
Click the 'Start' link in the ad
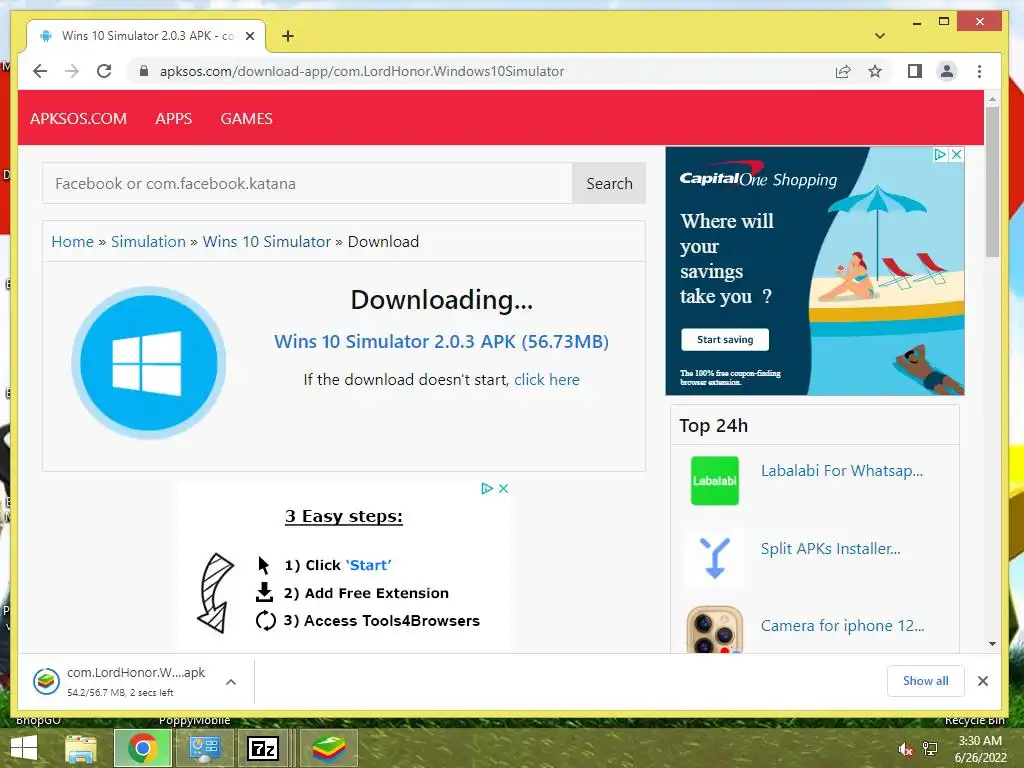click(x=368, y=566)
